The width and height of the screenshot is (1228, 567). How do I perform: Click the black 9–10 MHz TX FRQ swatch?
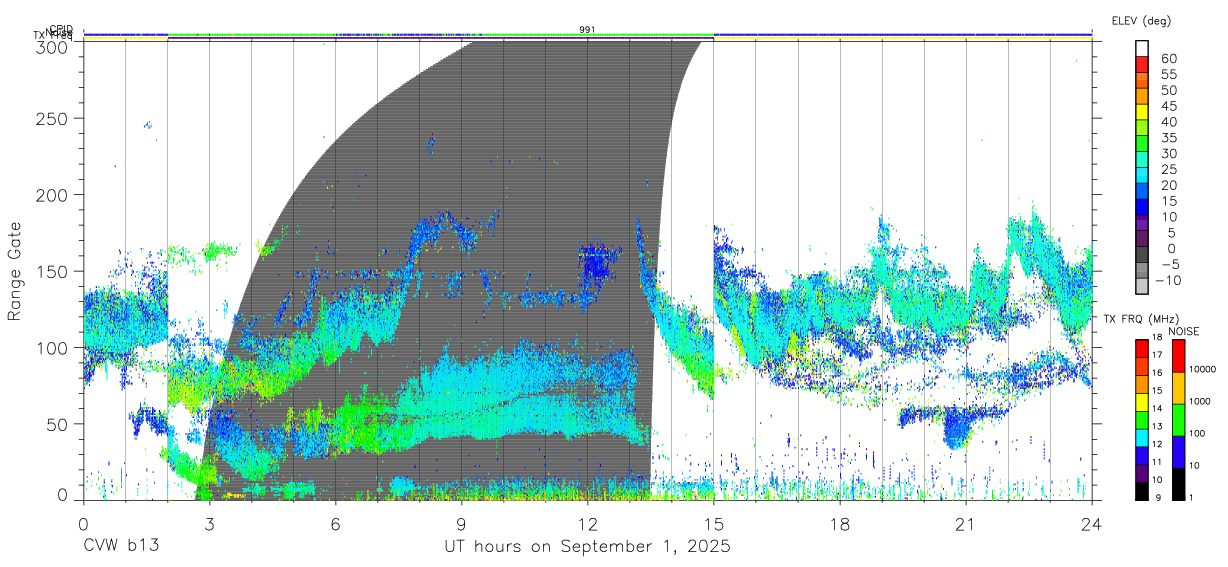(1142, 491)
